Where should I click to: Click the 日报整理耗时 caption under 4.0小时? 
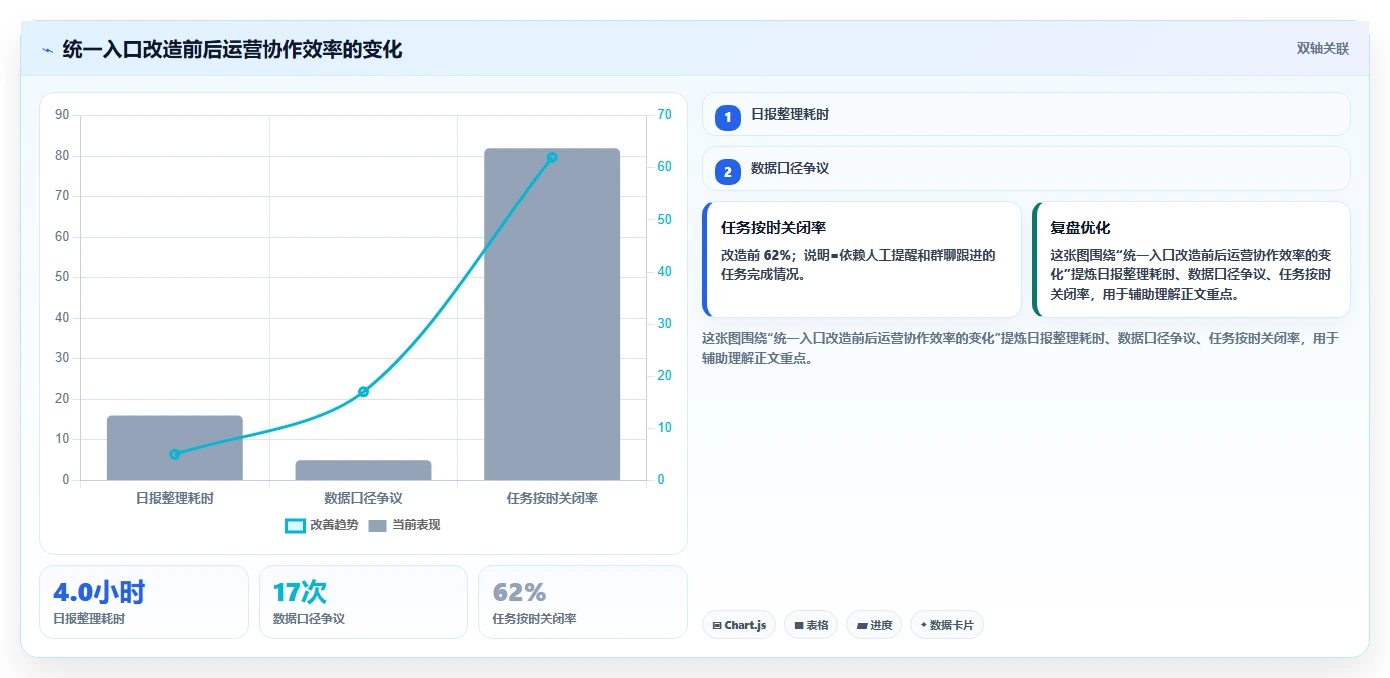coord(89,619)
